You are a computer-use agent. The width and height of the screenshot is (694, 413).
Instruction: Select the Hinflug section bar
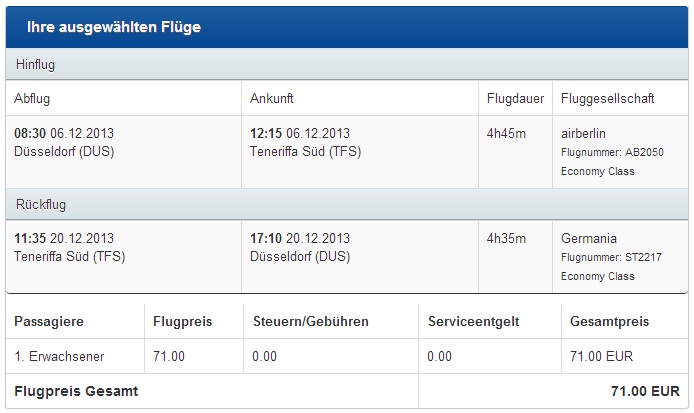tap(347, 65)
